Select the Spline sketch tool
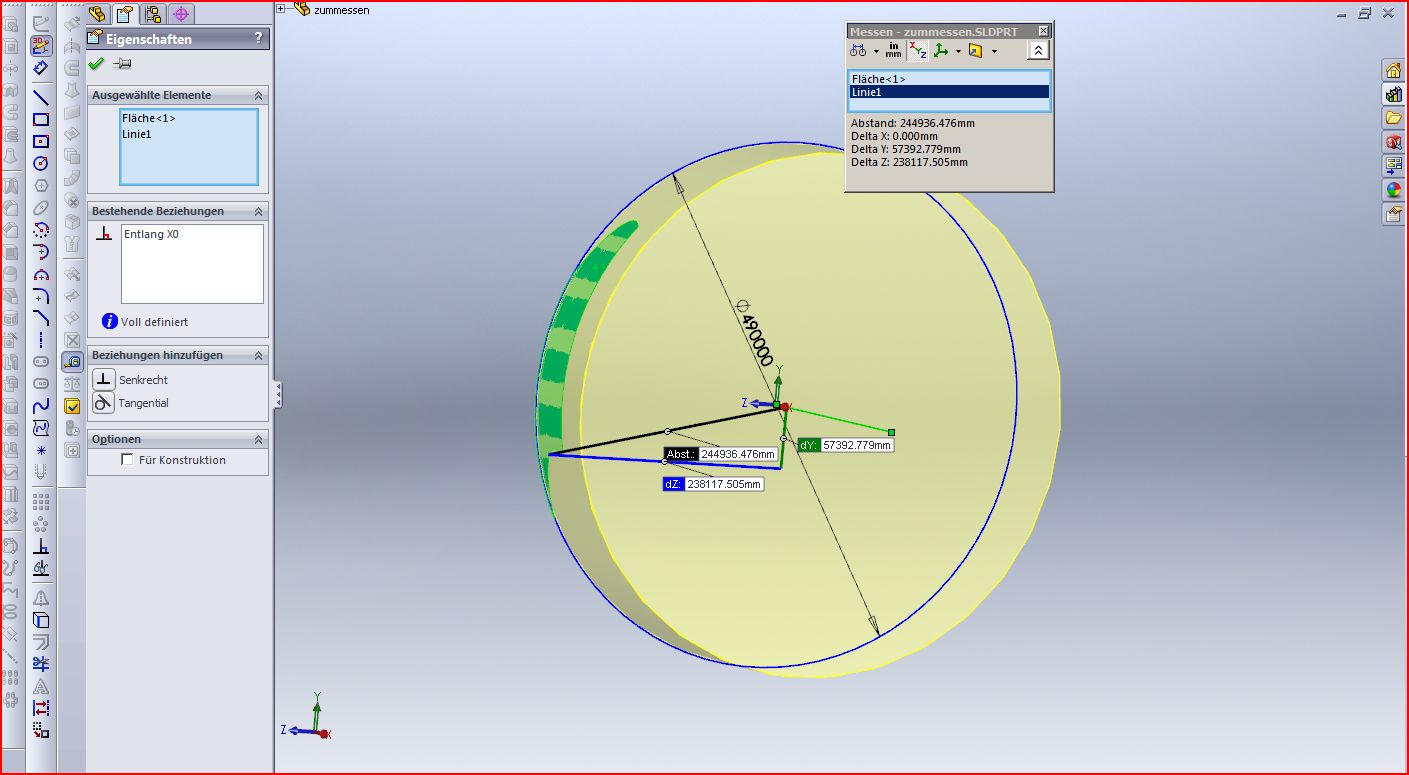The width and height of the screenshot is (1409, 775). point(41,406)
